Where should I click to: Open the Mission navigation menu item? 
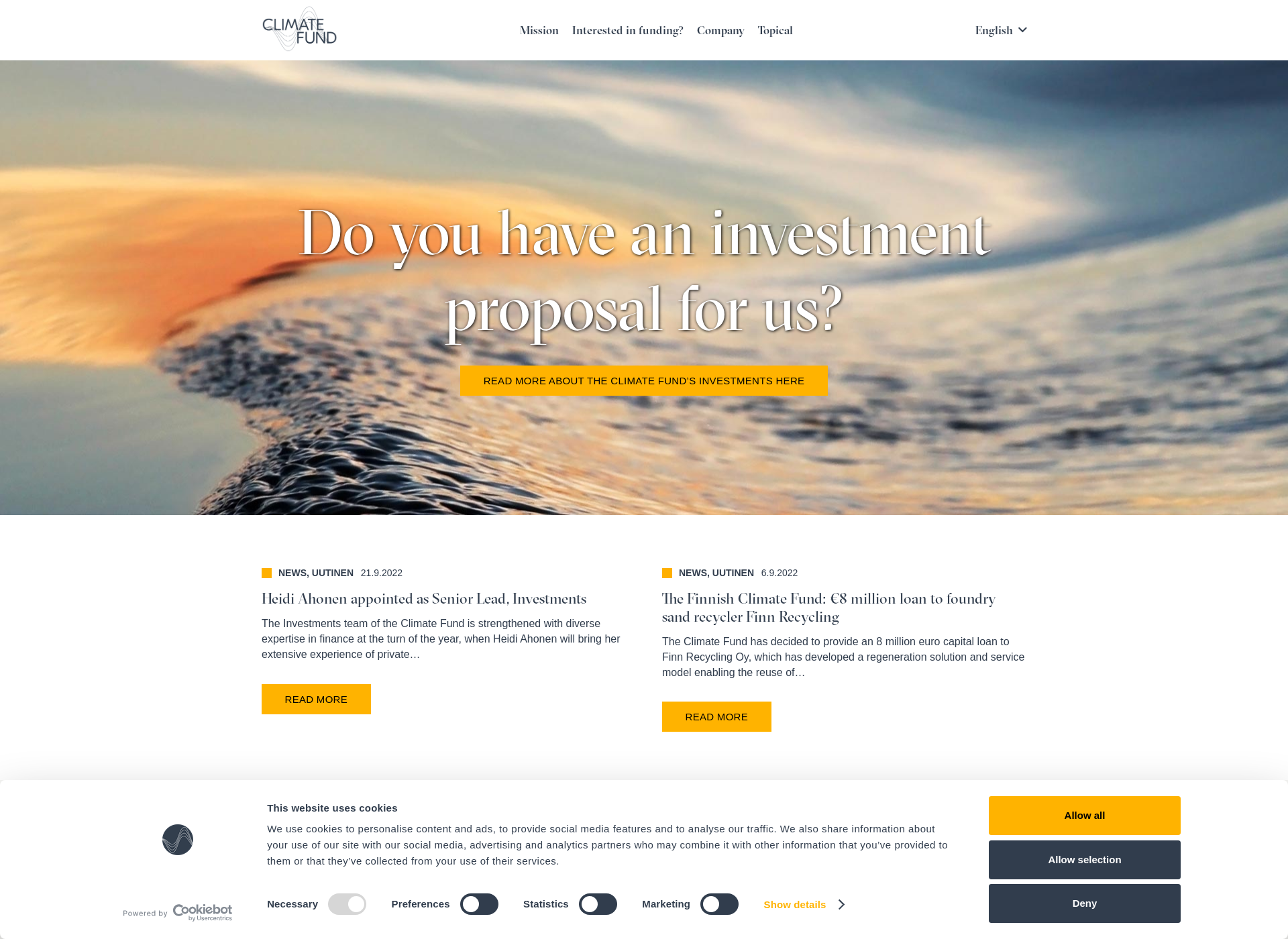538,30
